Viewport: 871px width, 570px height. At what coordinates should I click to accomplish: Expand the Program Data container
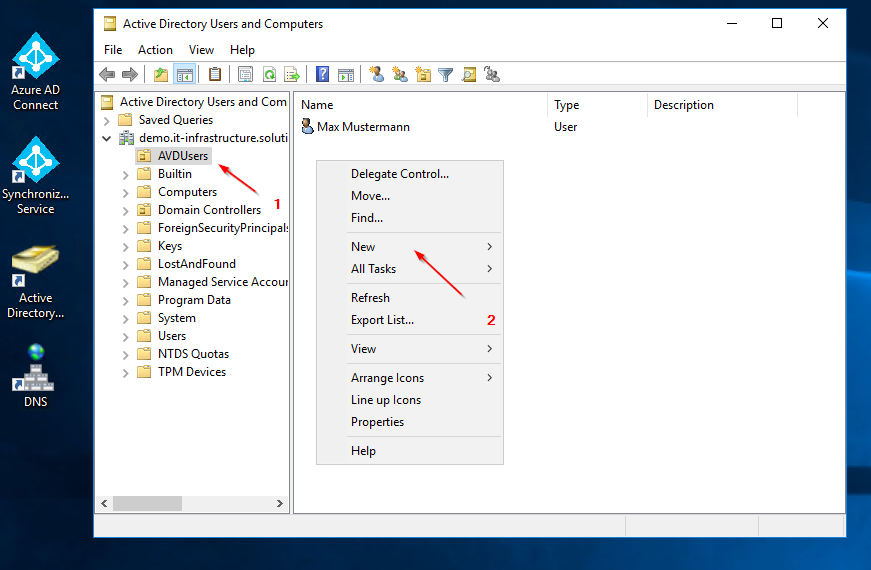point(126,301)
